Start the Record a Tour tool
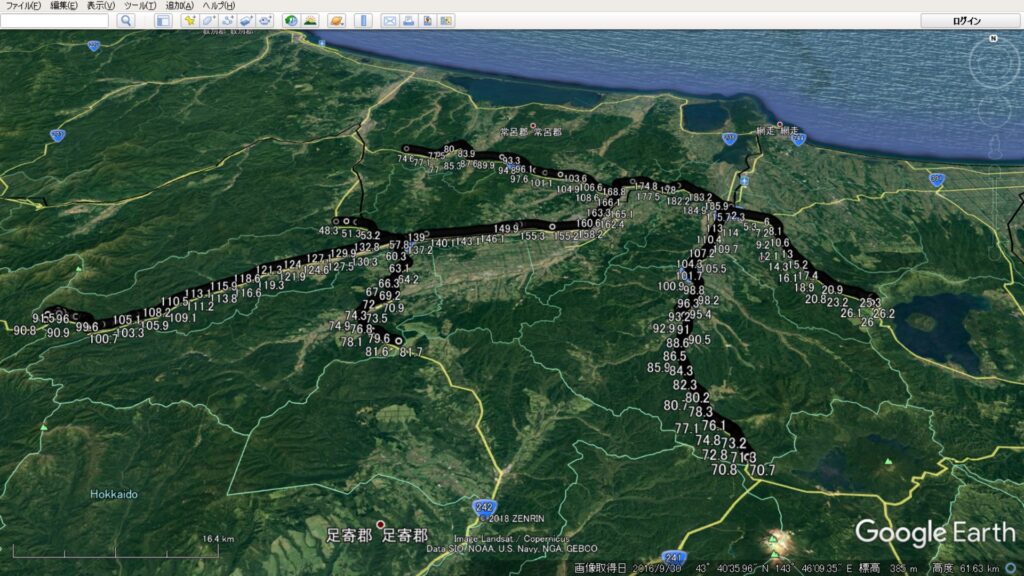 pos(265,20)
